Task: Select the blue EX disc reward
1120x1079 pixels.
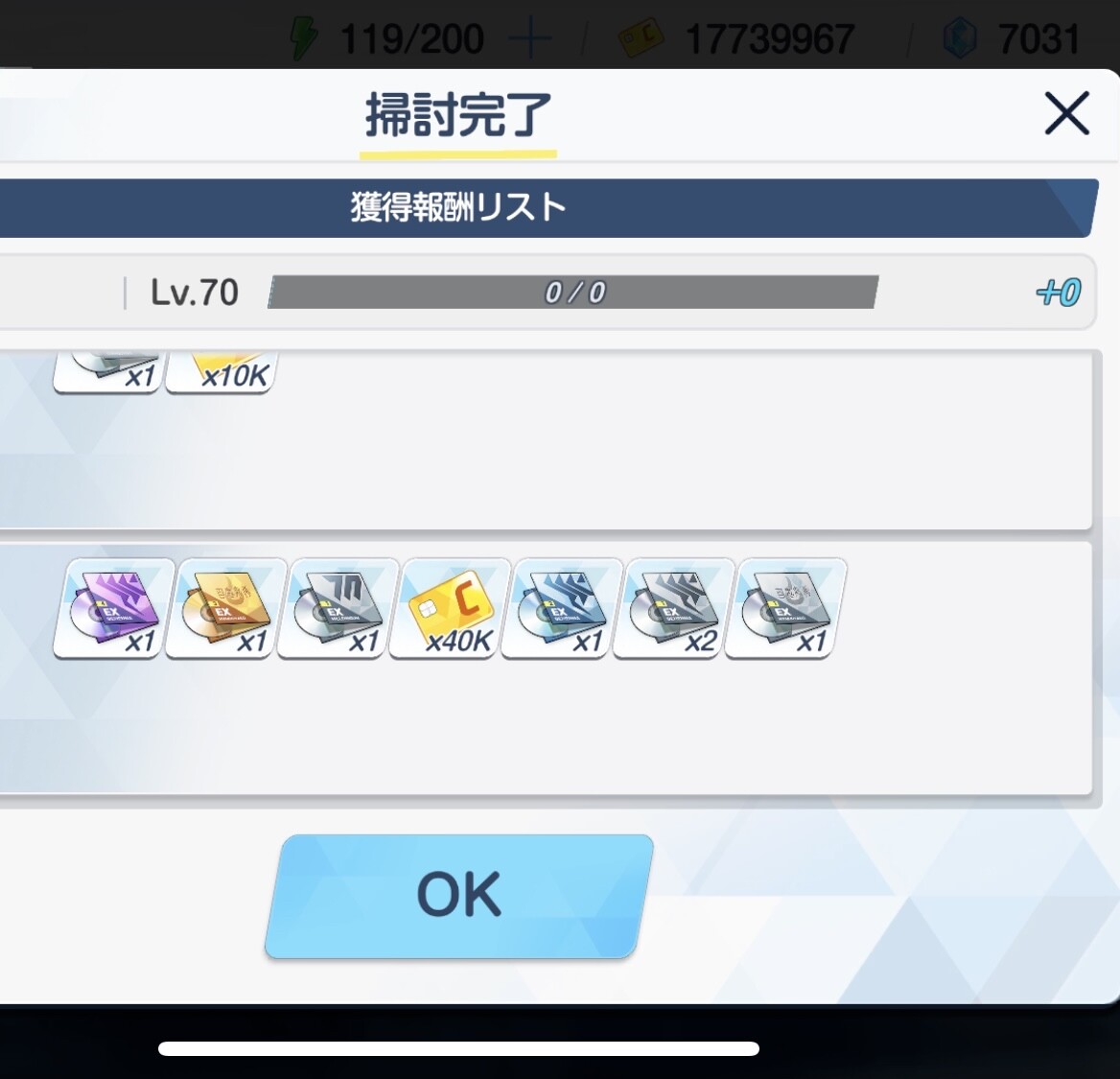Action: pos(562,608)
